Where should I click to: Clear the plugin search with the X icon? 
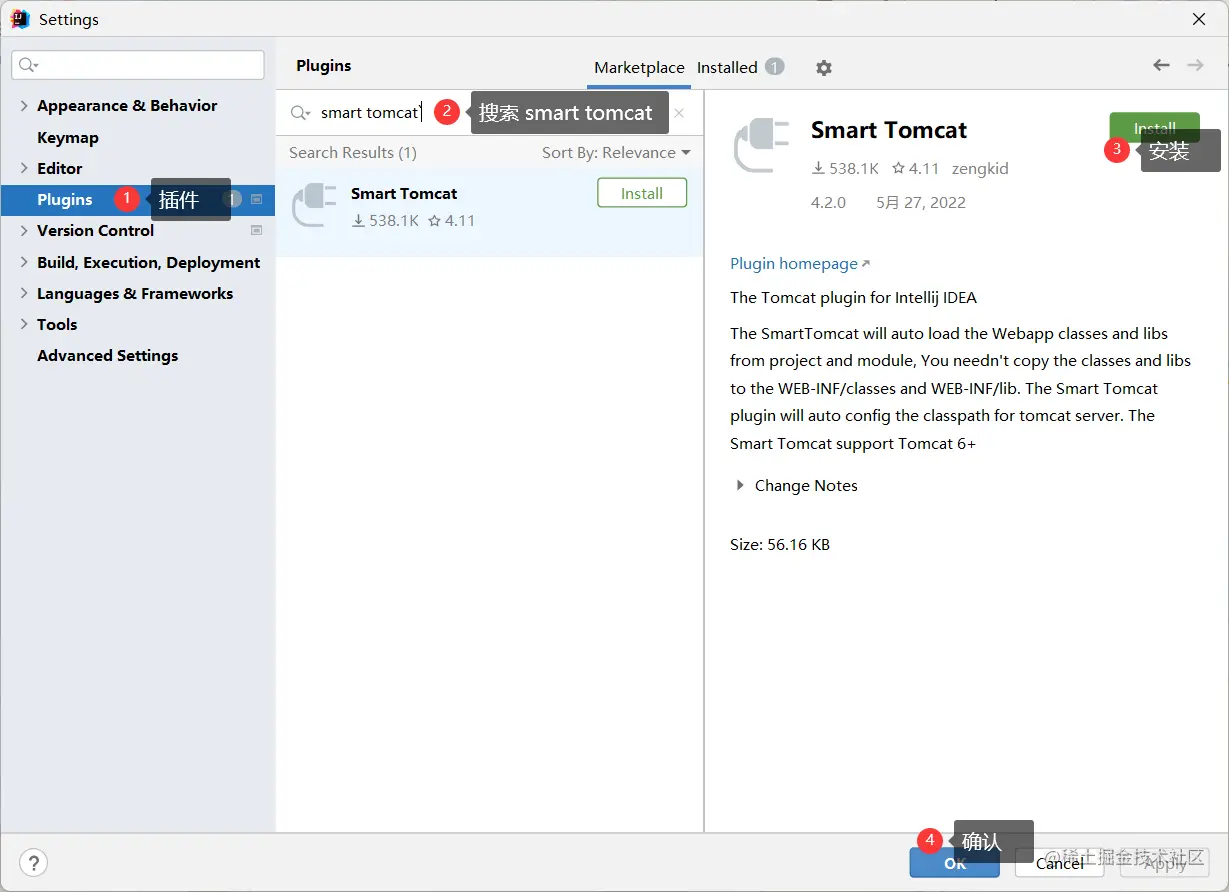click(679, 113)
